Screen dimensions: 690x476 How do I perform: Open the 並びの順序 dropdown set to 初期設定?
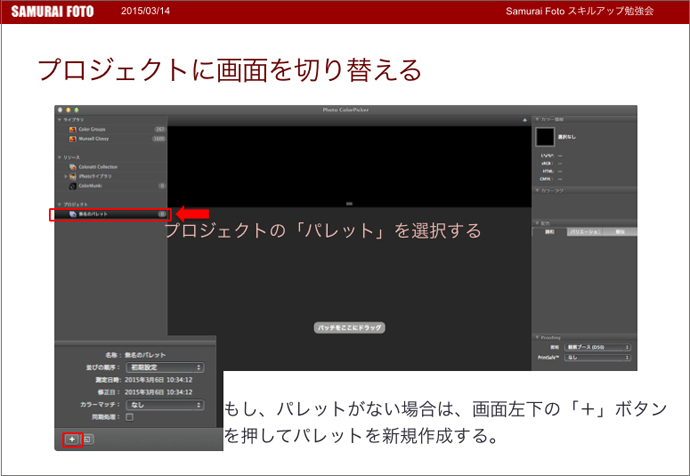(x=165, y=367)
